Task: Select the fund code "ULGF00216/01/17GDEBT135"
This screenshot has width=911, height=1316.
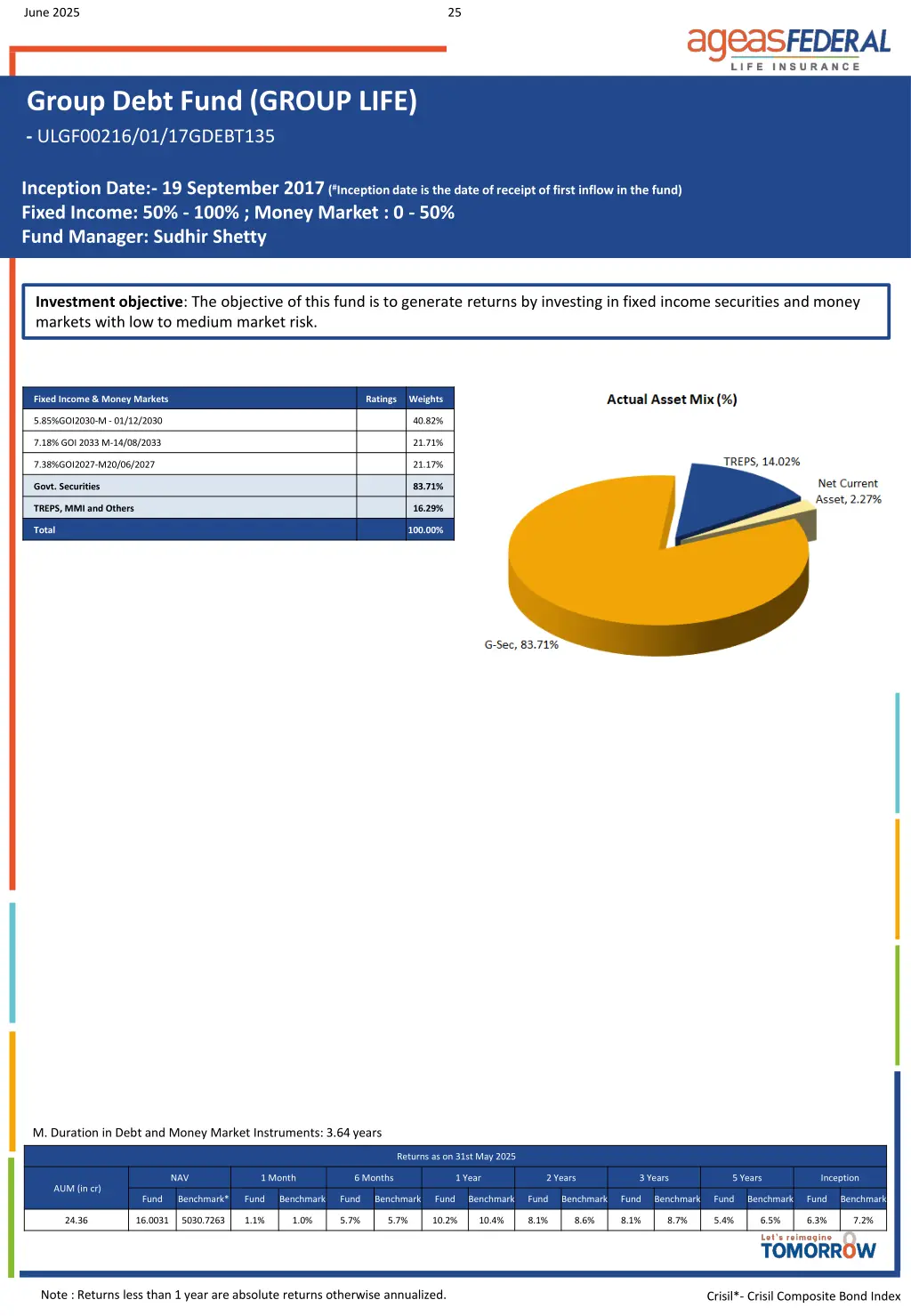Action: 156,136
